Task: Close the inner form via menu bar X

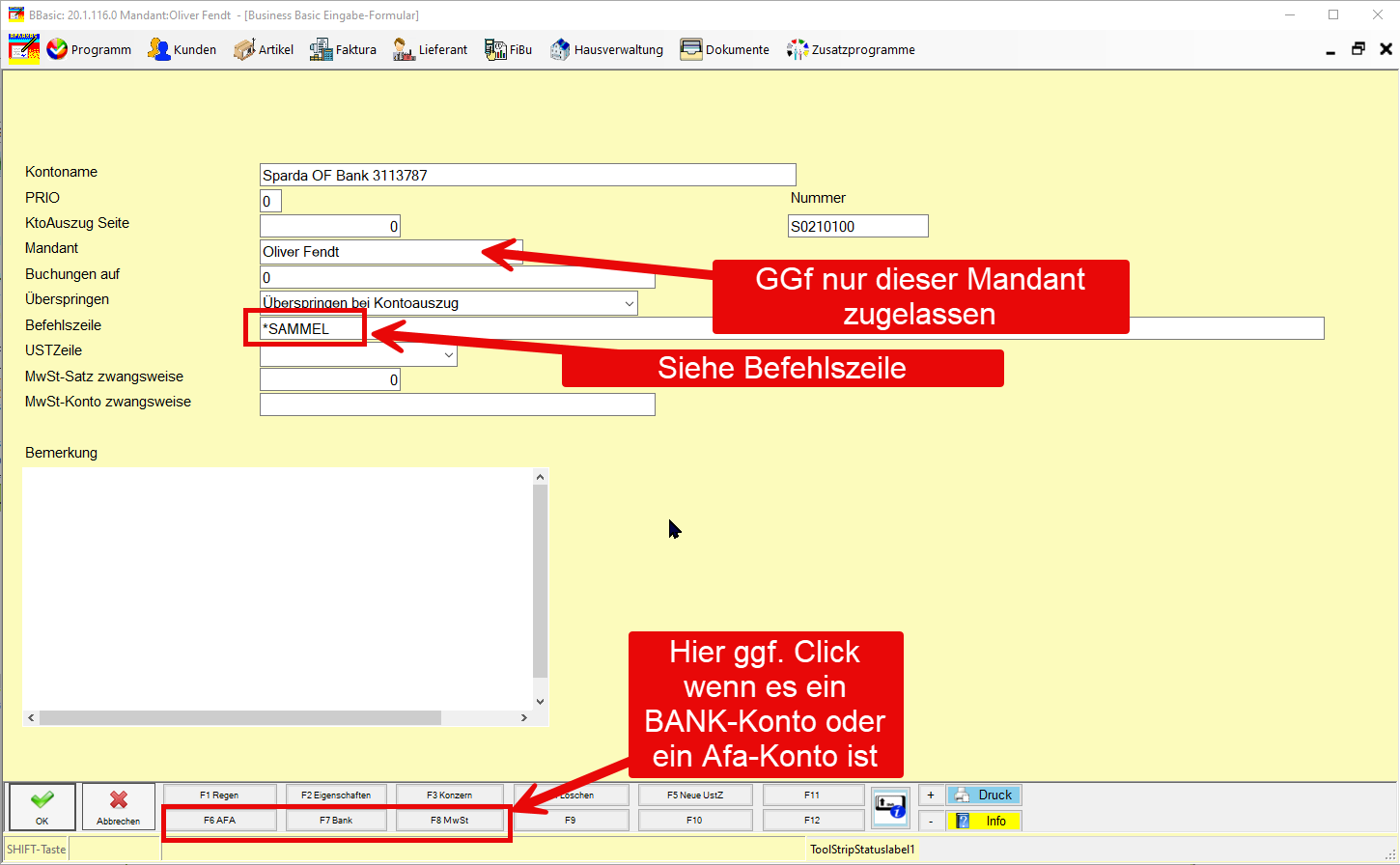Action: [x=1386, y=49]
